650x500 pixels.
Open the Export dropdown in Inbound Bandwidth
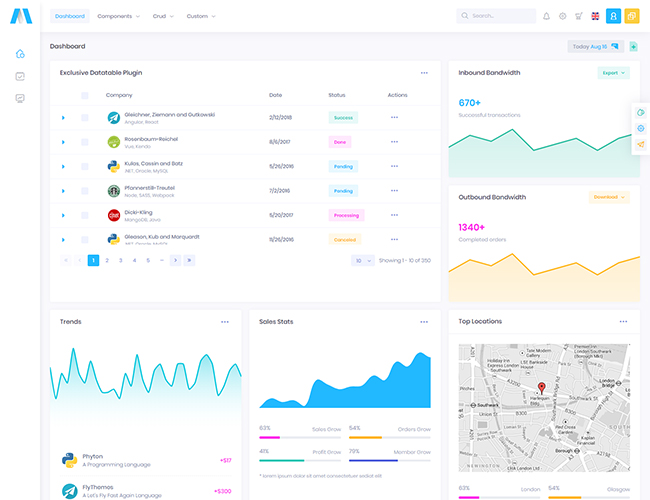tap(613, 73)
